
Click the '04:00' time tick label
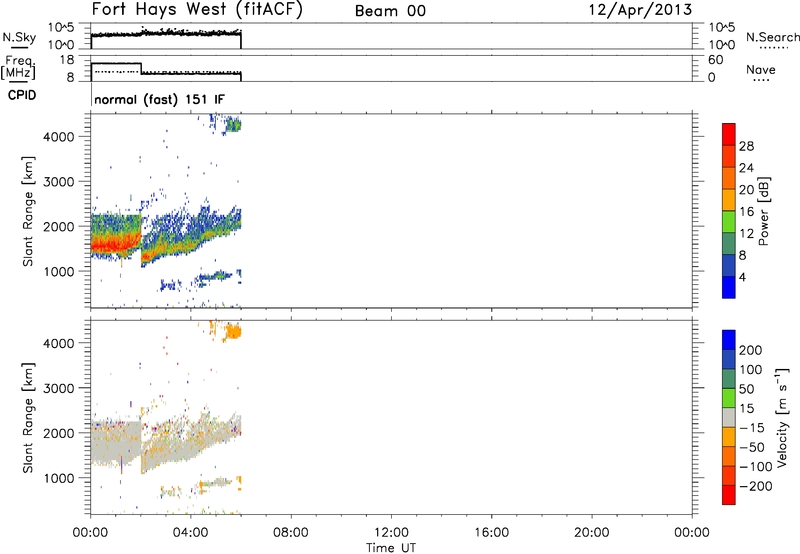click(190, 533)
